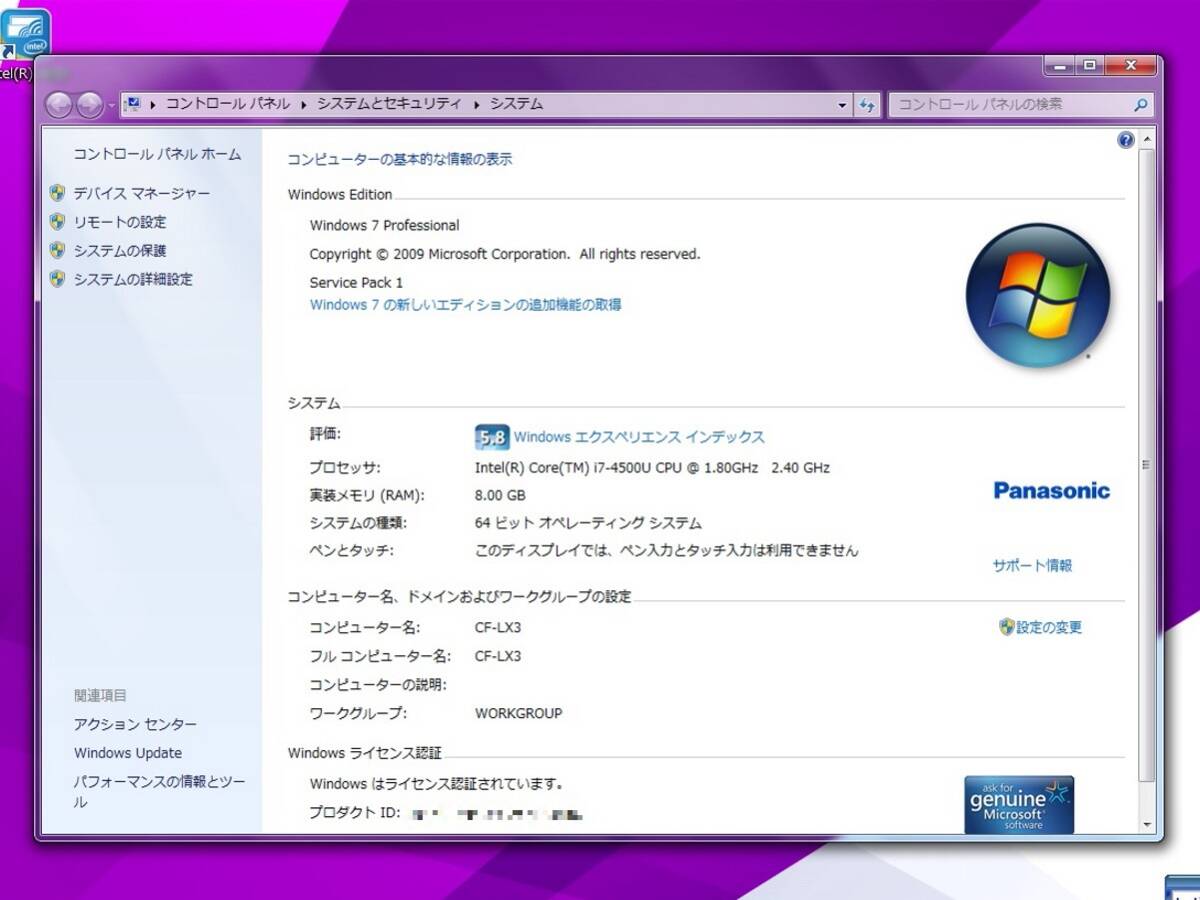This screenshot has height=900, width=1200.
Task: Click the vertical scrollbar down arrow
Action: pyautogui.click(x=1146, y=825)
